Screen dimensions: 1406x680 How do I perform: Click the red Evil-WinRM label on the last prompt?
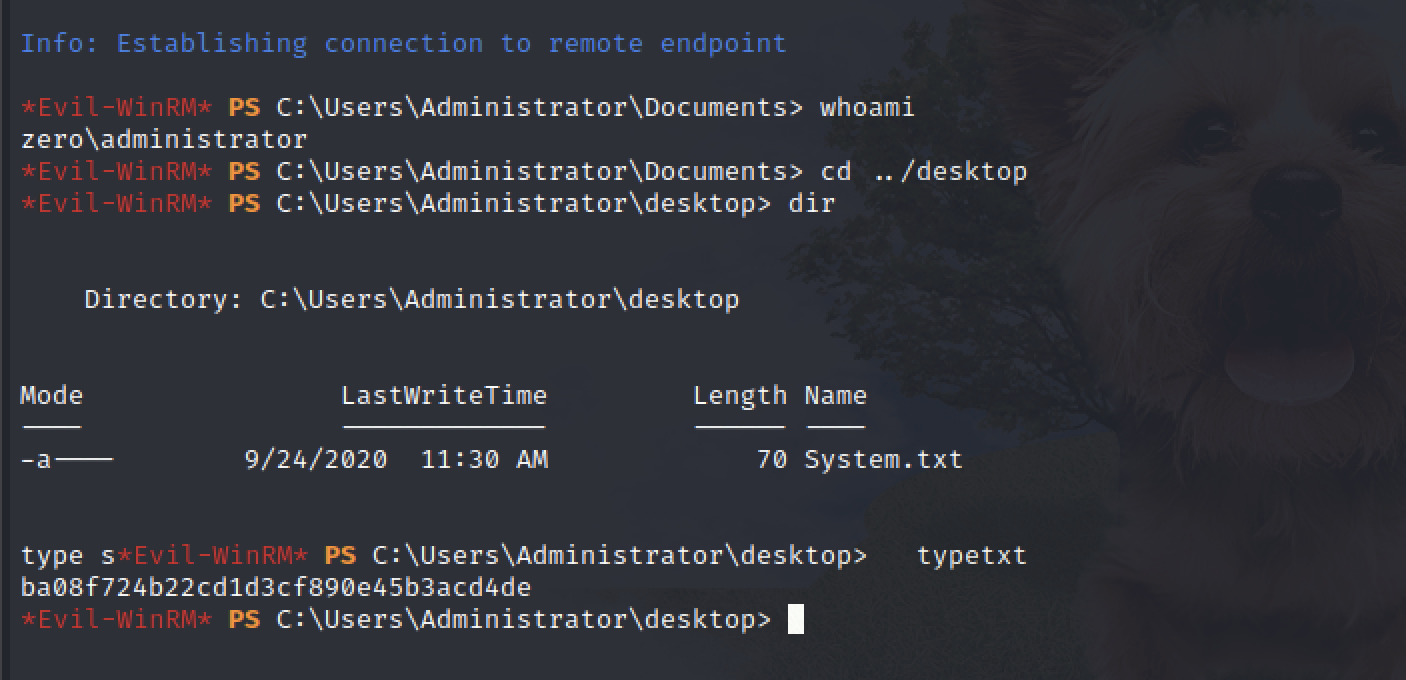pos(116,620)
